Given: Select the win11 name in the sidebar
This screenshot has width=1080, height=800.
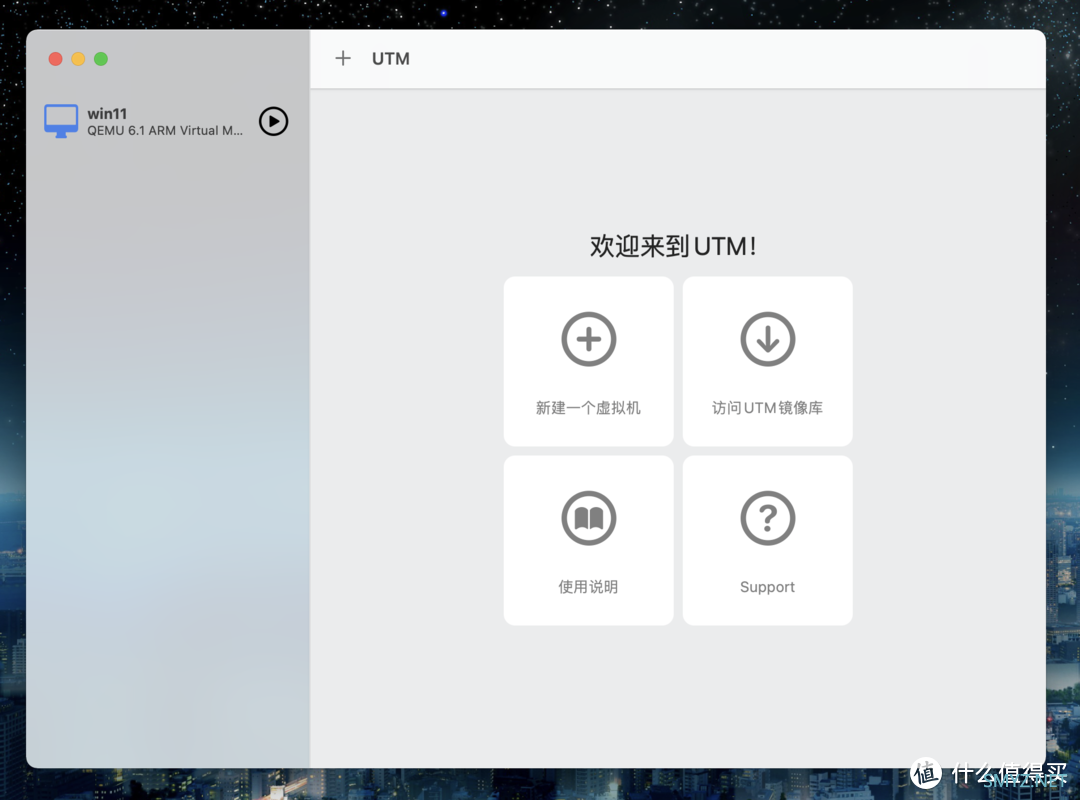Looking at the screenshot, I should click(107, 114).
